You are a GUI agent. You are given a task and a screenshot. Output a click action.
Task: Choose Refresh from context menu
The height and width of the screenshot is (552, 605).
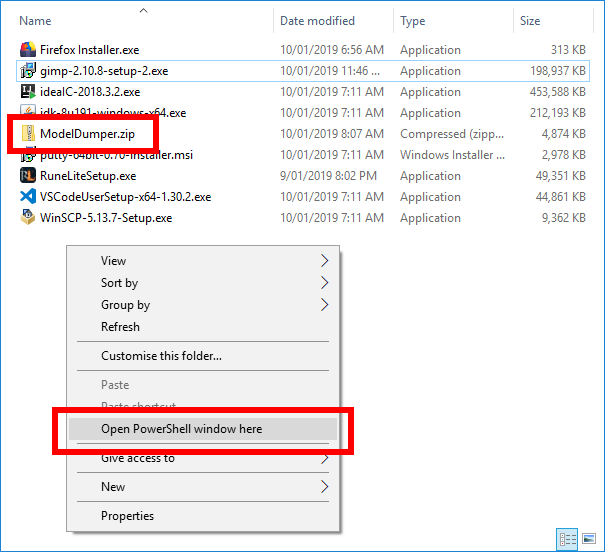point(203,327)
